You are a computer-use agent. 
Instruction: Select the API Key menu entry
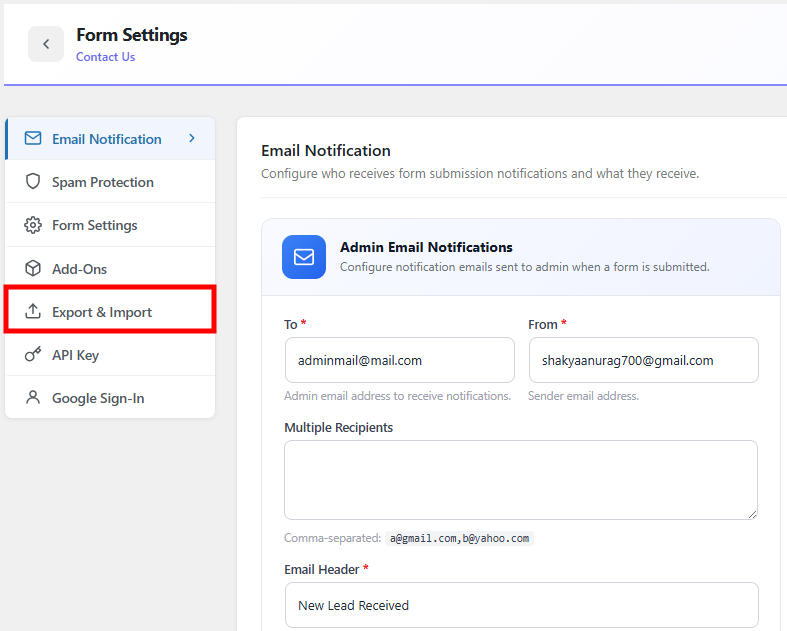[75, 355]
